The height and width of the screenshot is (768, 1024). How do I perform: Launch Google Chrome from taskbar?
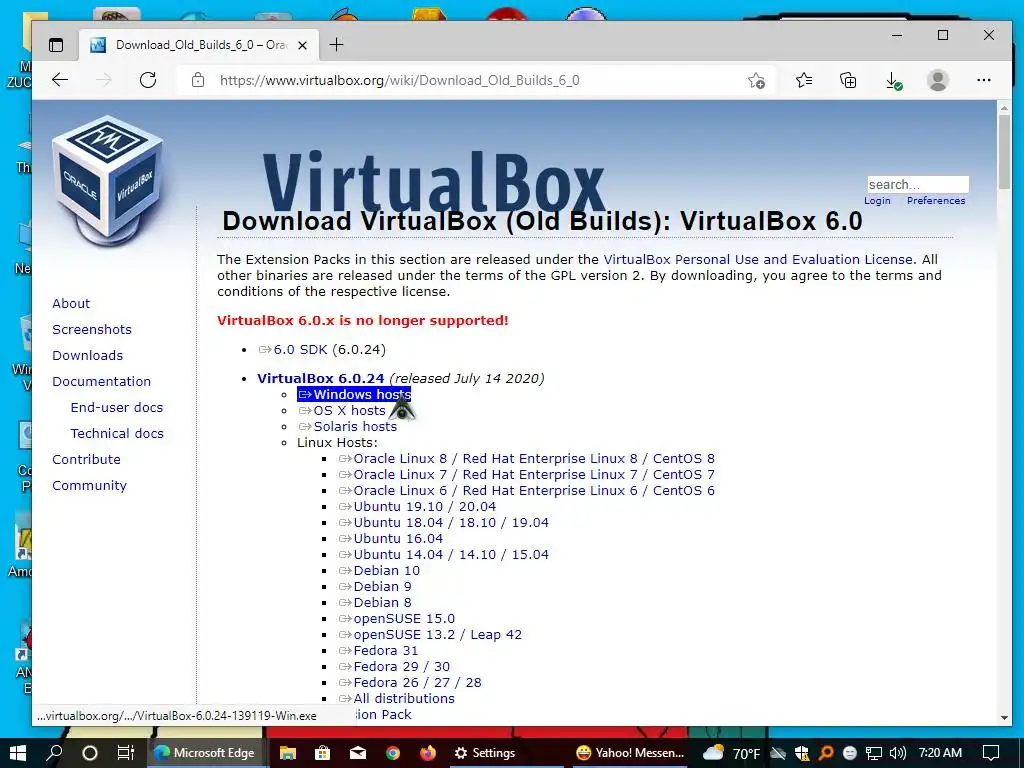click(x=392, y=753)
